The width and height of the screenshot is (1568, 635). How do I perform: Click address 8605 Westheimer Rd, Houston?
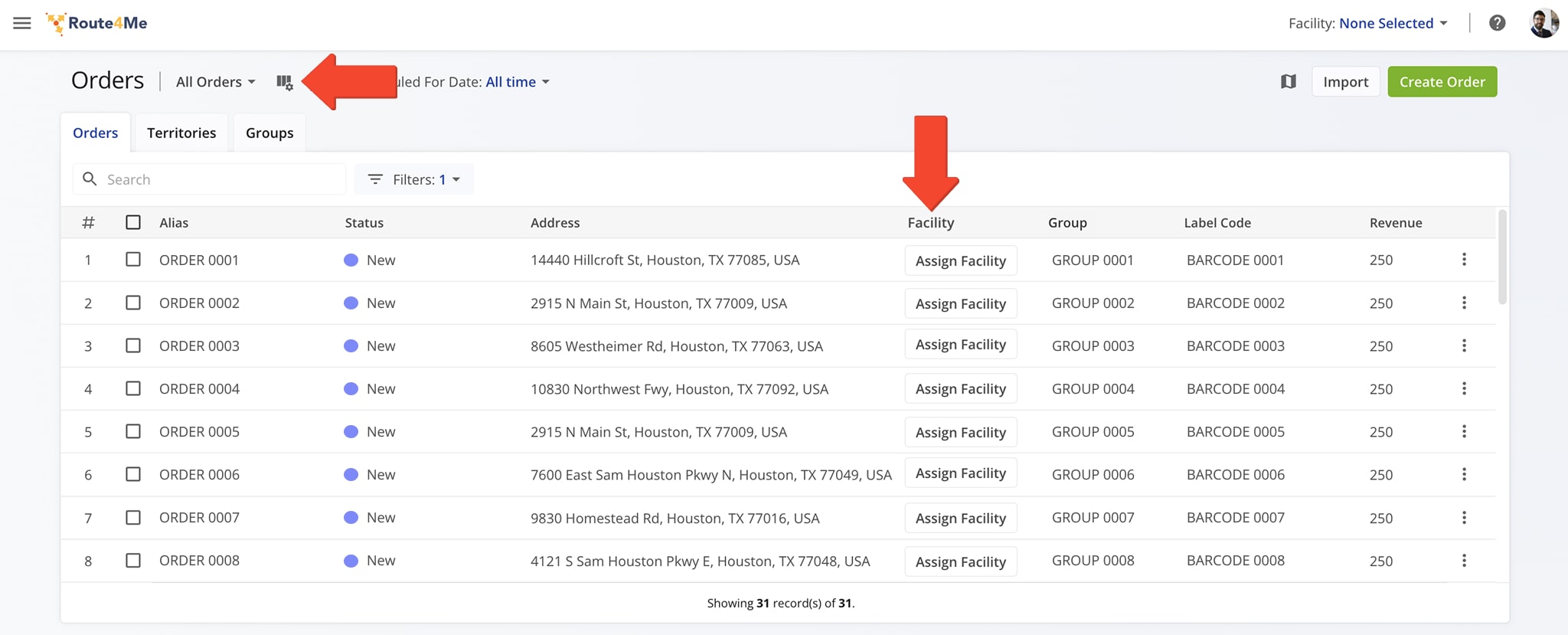tap(676, 345)
